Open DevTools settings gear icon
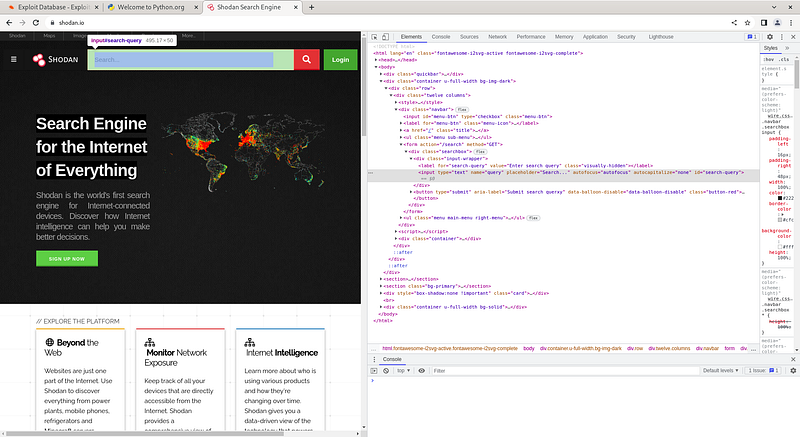Screen dimensions: 800x437 (770, 37)
